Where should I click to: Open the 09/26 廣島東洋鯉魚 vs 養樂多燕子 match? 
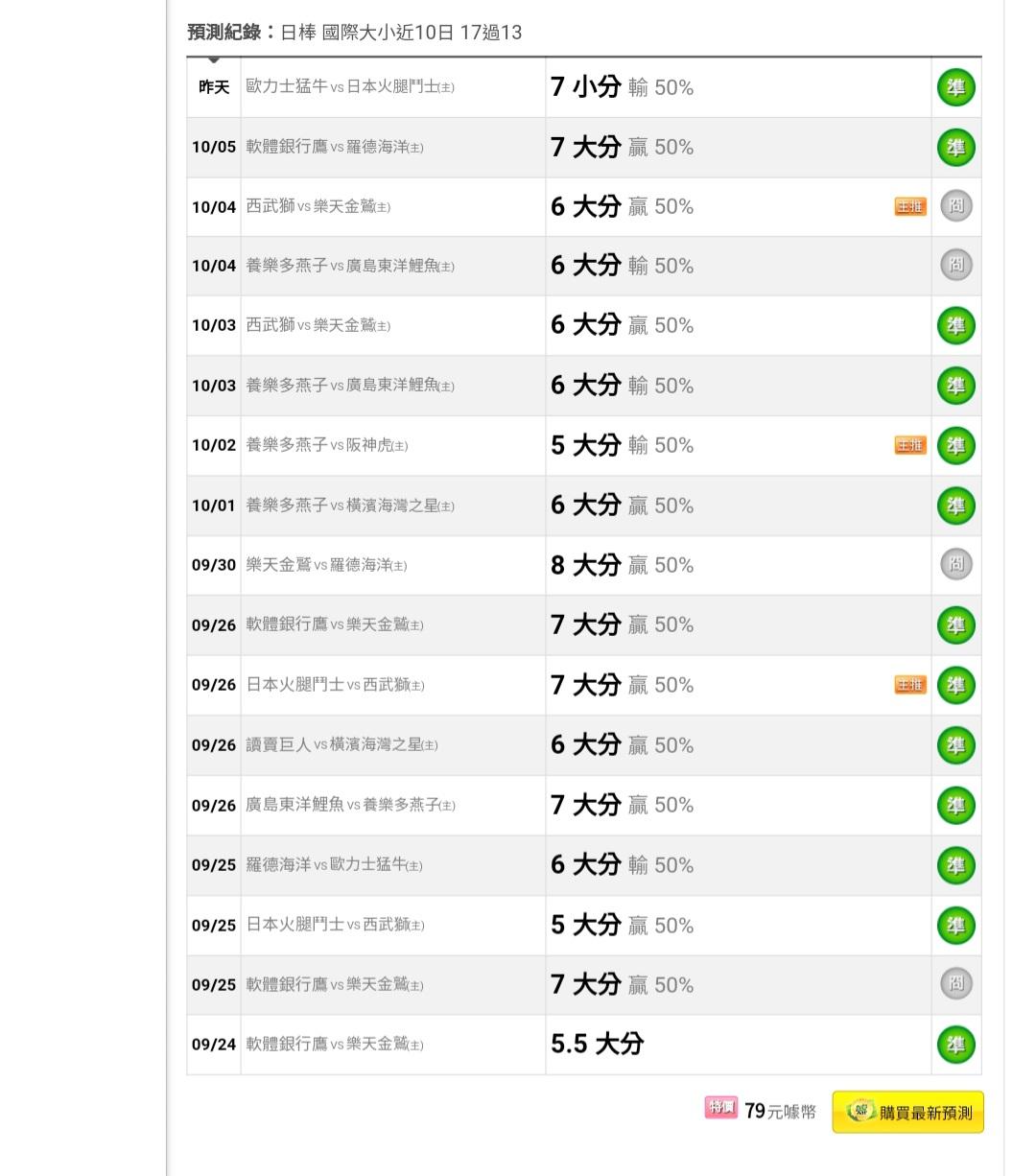[x=350, y=805]
